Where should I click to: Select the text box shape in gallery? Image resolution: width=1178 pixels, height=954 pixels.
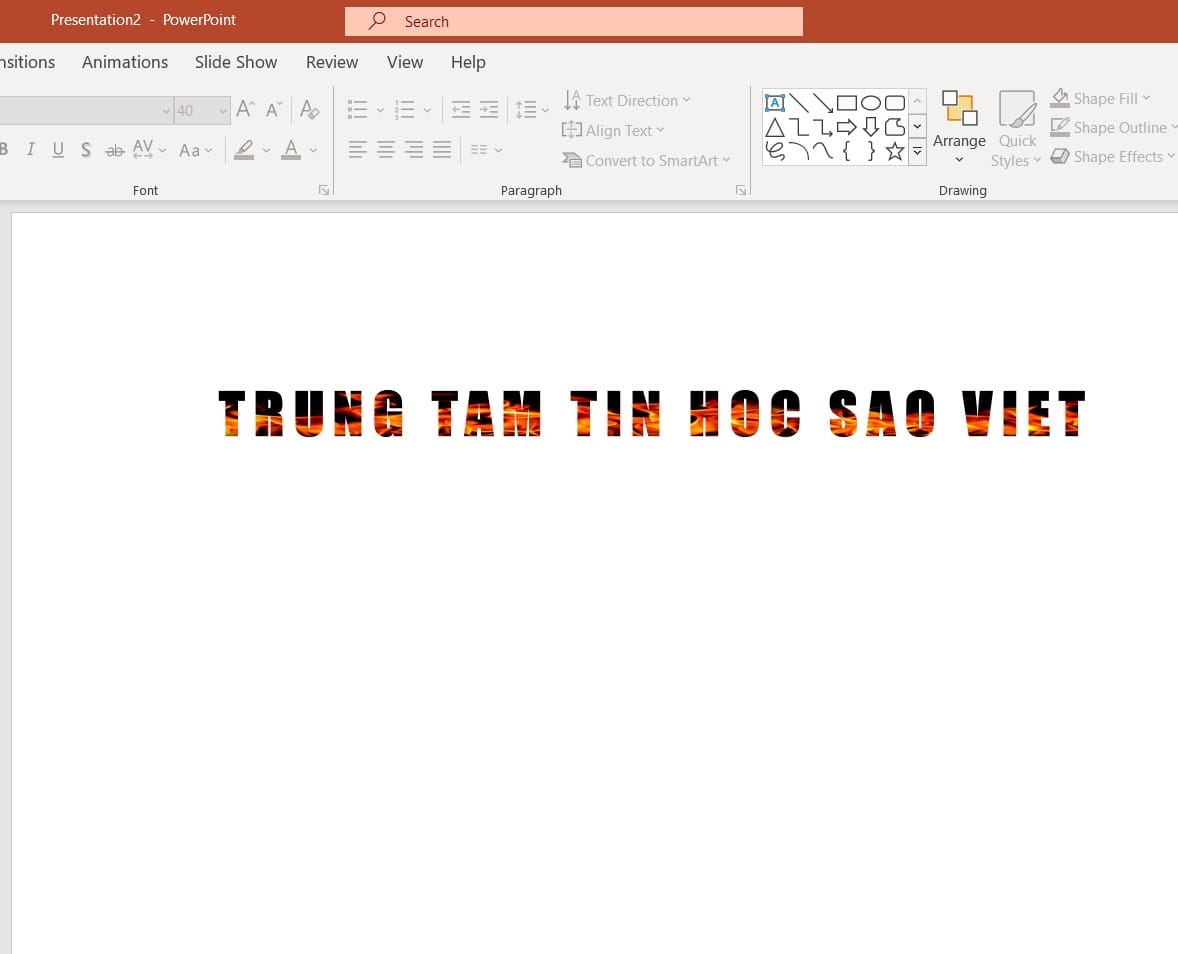tap(775, 103)
